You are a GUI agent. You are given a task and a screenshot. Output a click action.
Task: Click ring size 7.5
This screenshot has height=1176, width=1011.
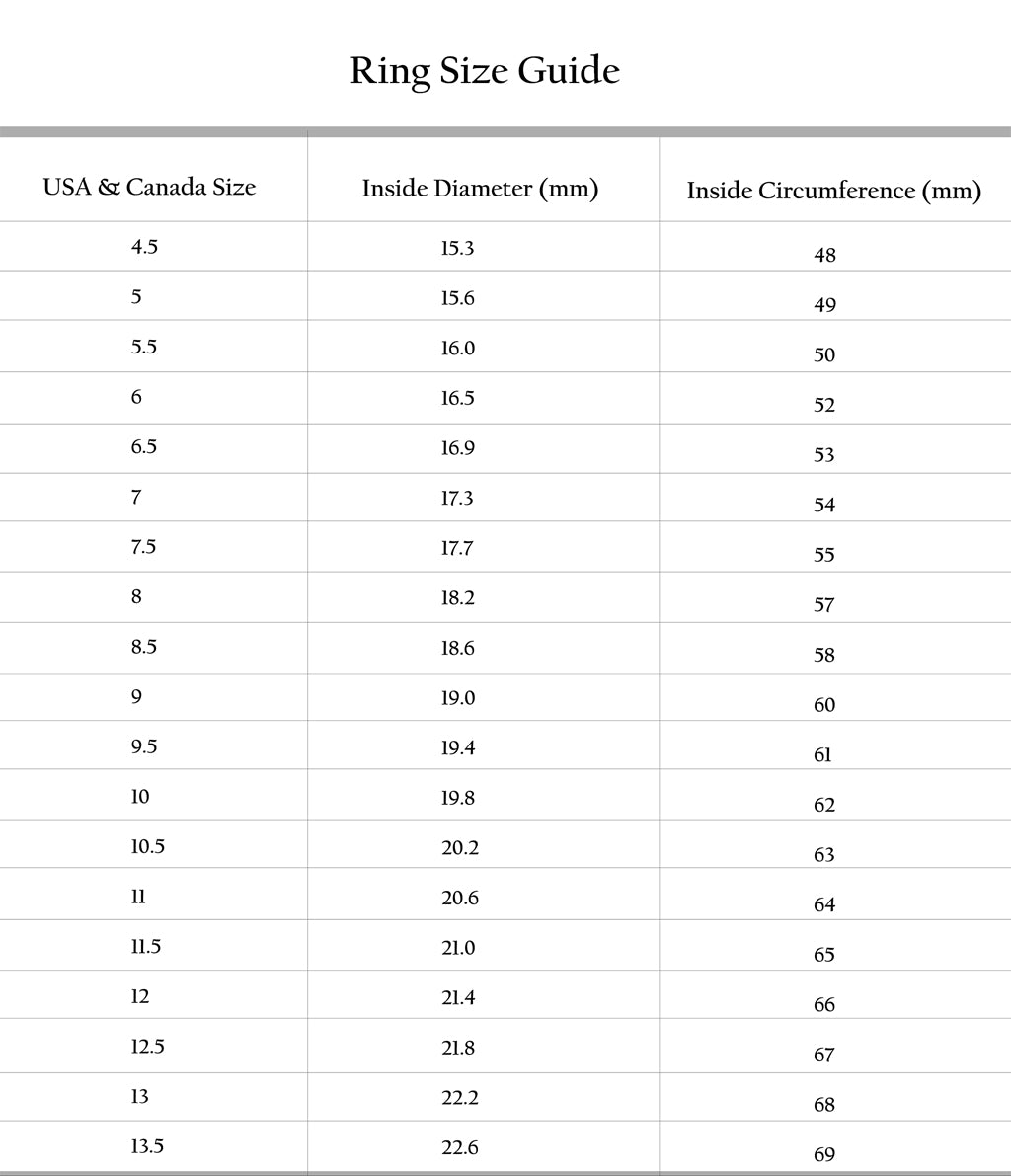point(144,547)
